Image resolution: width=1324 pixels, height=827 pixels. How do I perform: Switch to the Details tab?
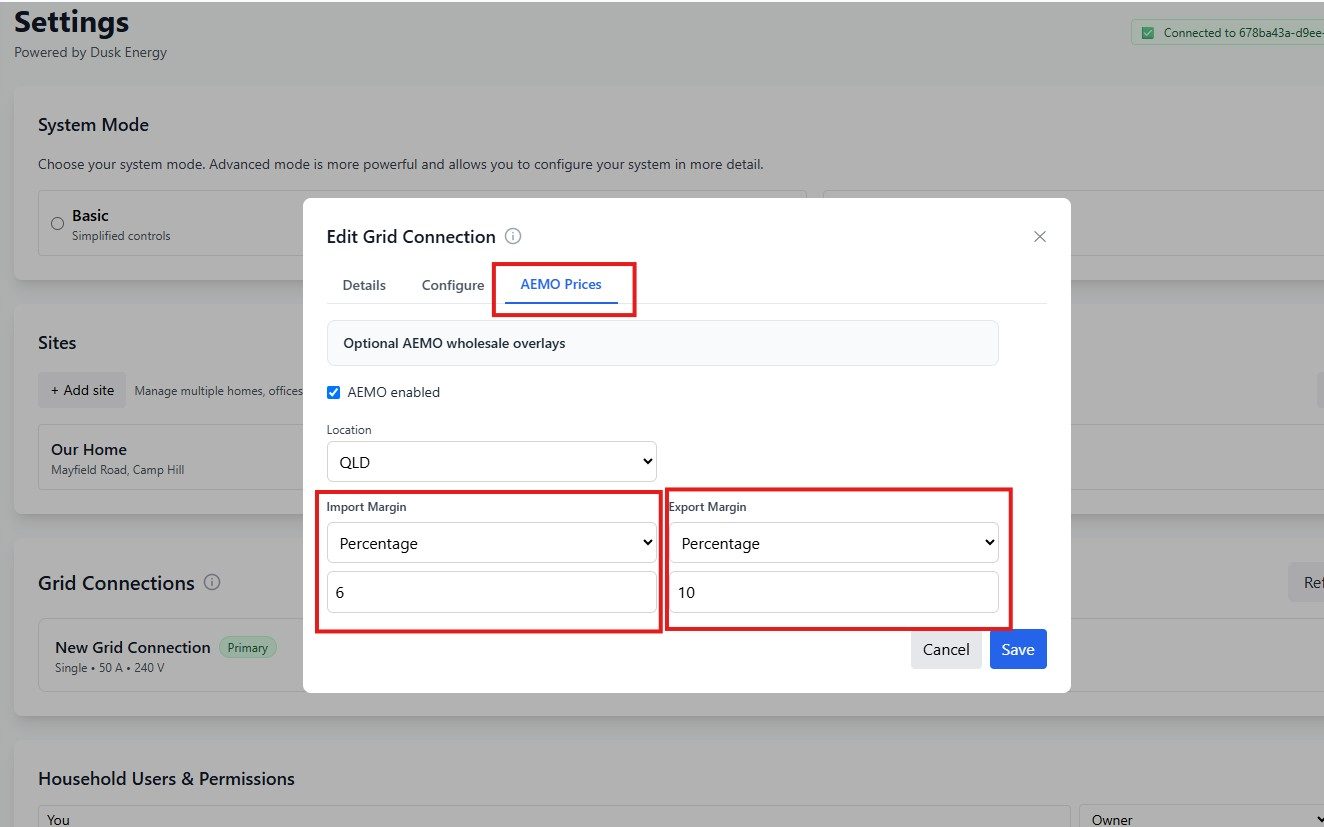tap(364, 285)
